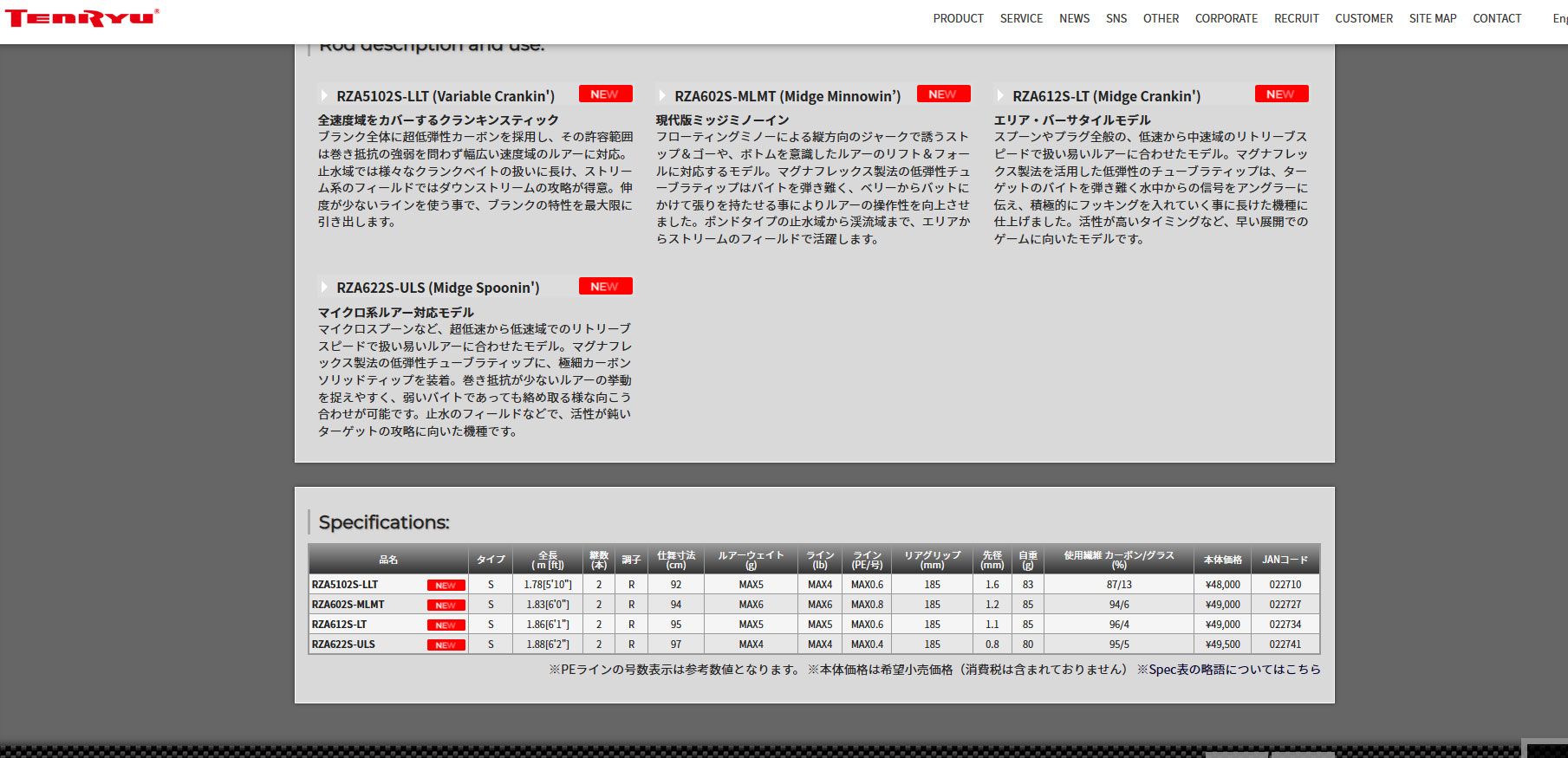This screenshot has width=1568, height=758.
Task: Click NEW badge in RZA622S-ULS table row
Action: [446, 645]
